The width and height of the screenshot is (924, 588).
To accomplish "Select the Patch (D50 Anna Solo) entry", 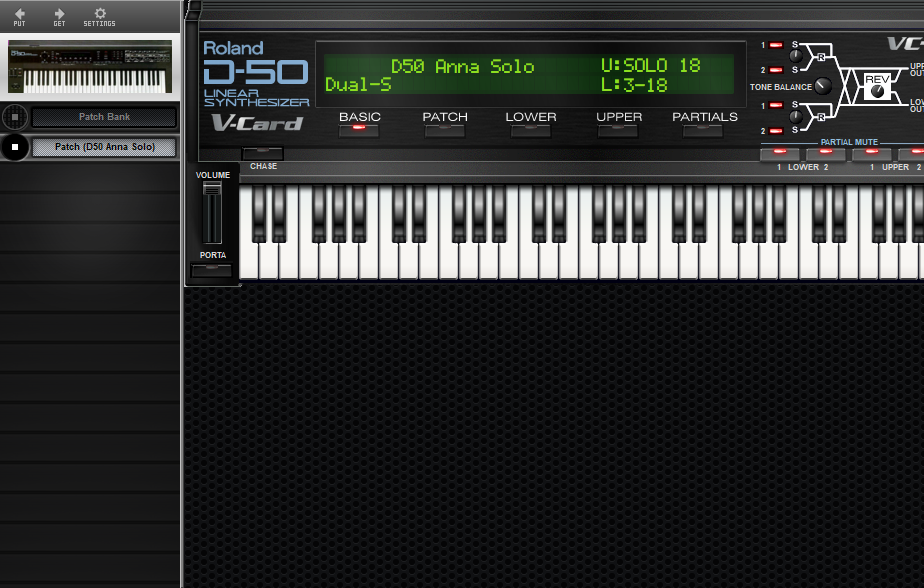I will [104, 147].
